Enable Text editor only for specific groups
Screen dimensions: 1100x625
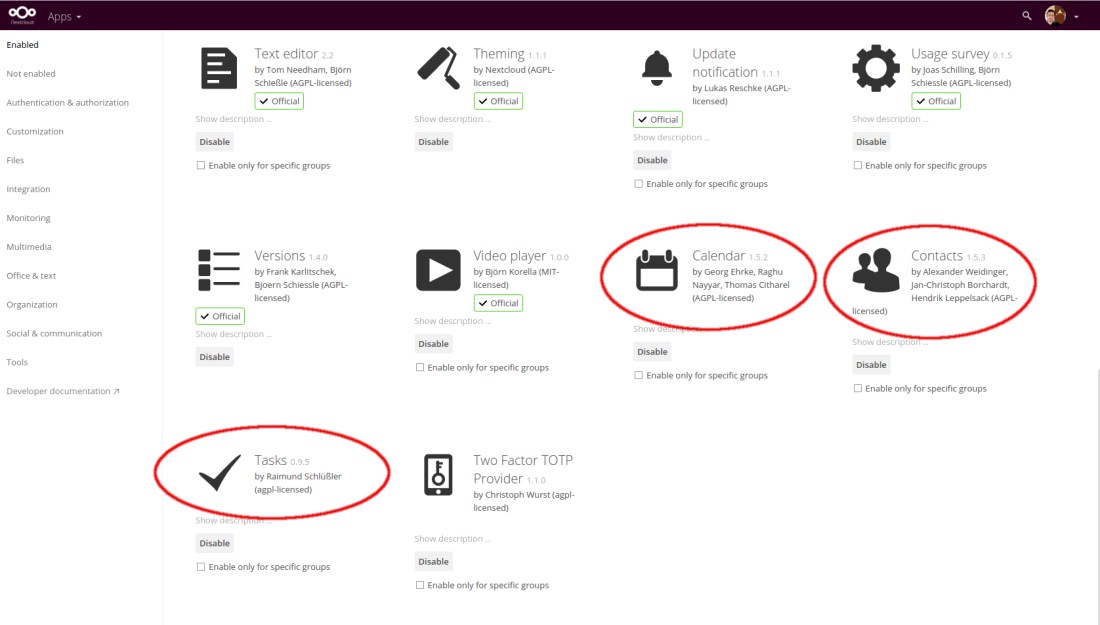click(201, 166)
